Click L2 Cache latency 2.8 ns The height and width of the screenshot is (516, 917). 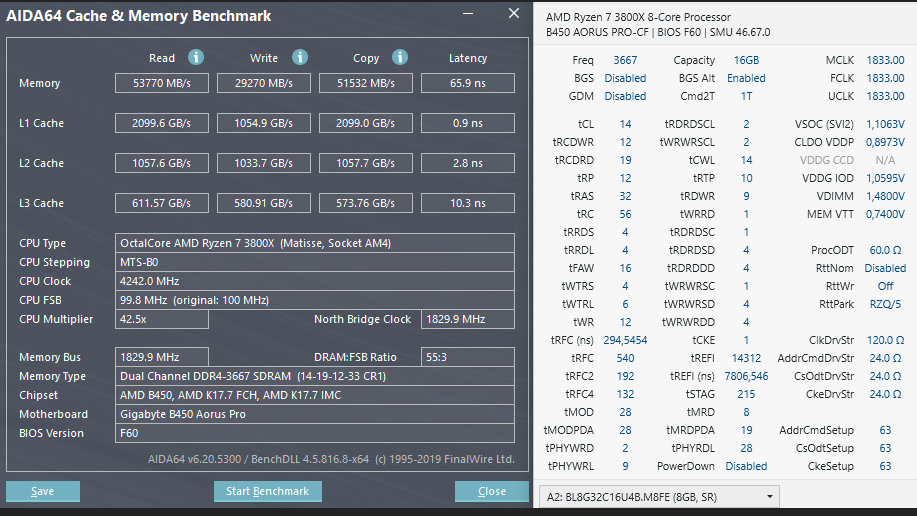(x=468, y=163)
